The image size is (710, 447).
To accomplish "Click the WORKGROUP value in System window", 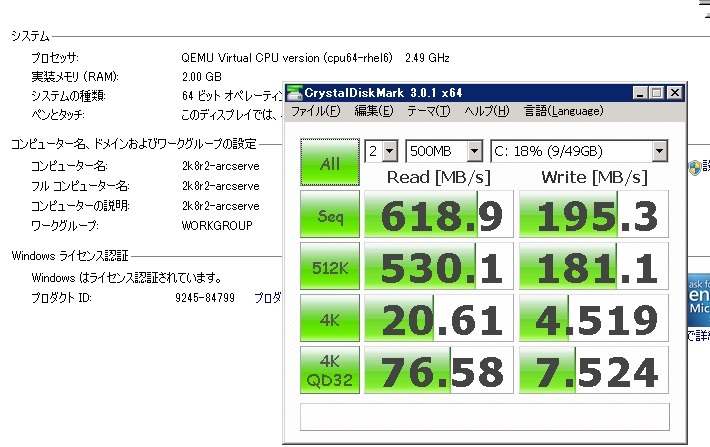I will (x=217, y=226).
